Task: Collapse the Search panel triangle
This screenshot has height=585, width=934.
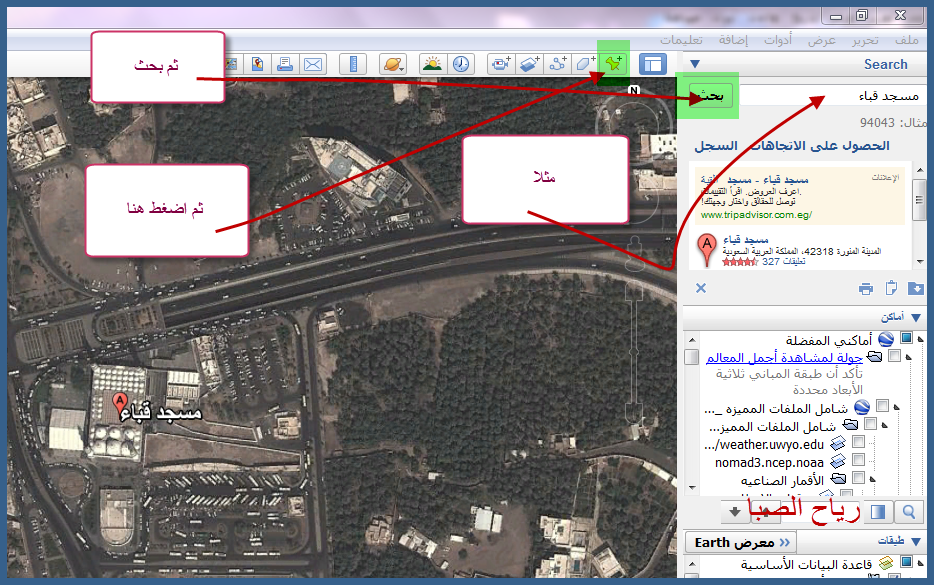Action: coord(695,64)
